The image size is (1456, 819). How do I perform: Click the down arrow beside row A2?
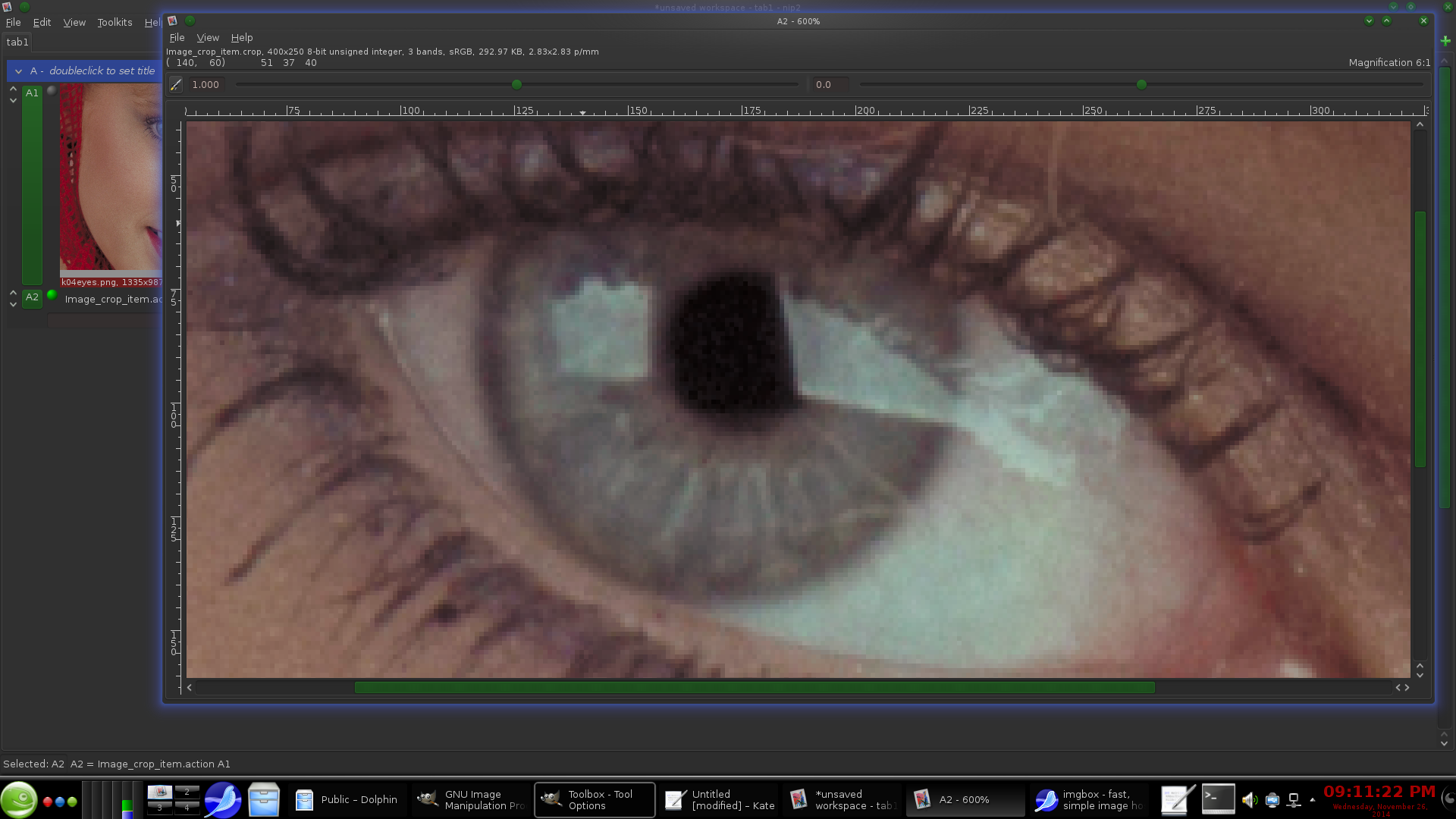point(13,304)
